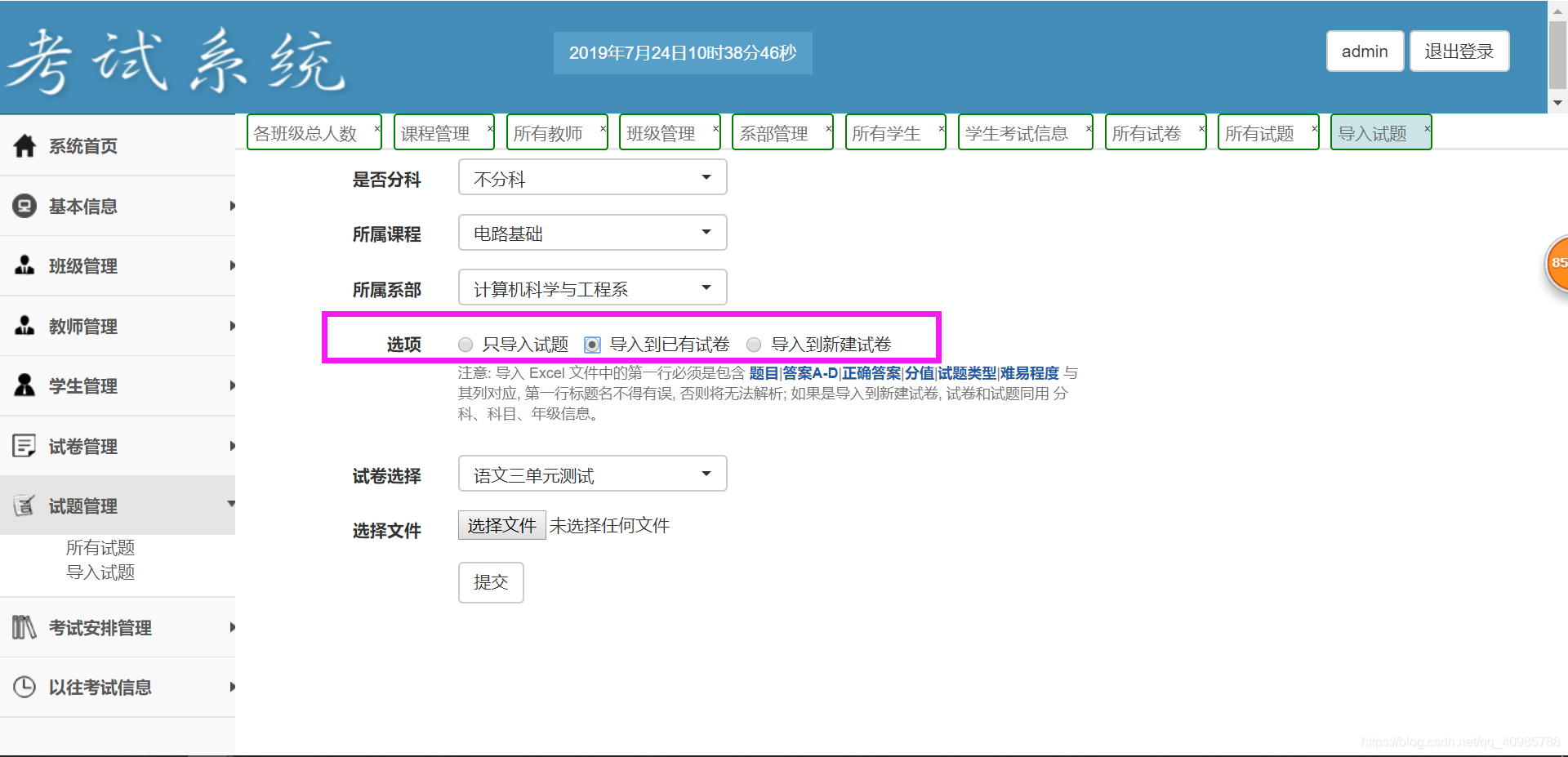The height and width of the screenshot is (757, 1568).
Task: Open 所有试题 under 试题管理
Action: pyautogui.click(x=100, y=548)
